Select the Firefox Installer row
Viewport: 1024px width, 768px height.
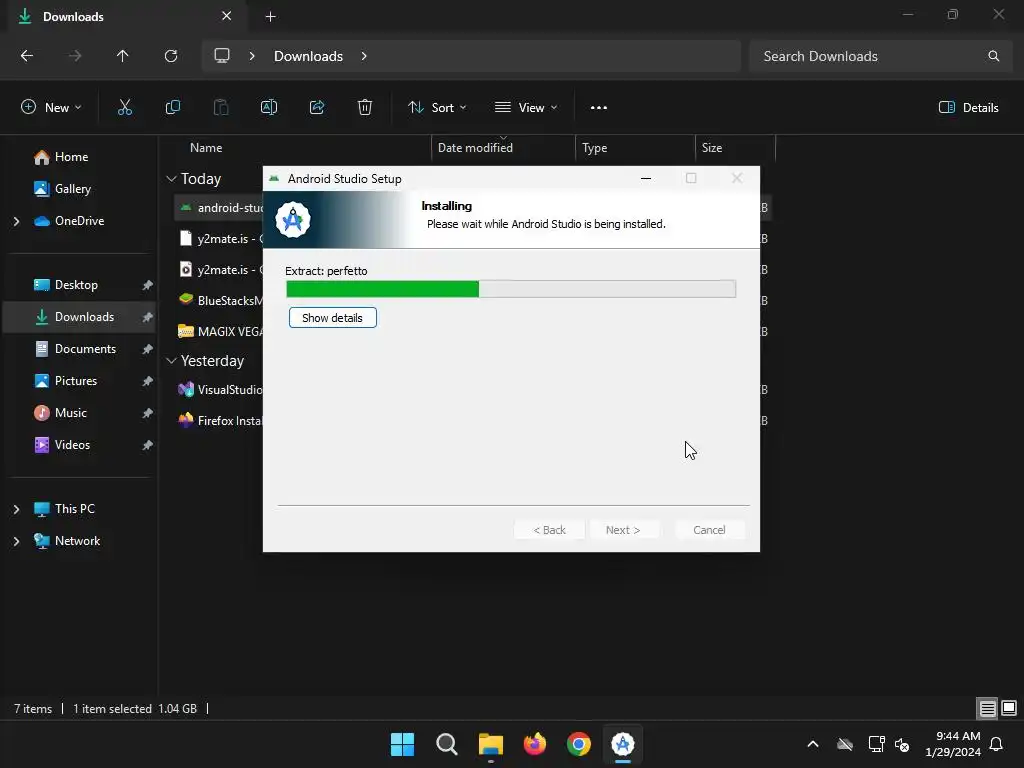pyautogui.click(x=219, y=421)
